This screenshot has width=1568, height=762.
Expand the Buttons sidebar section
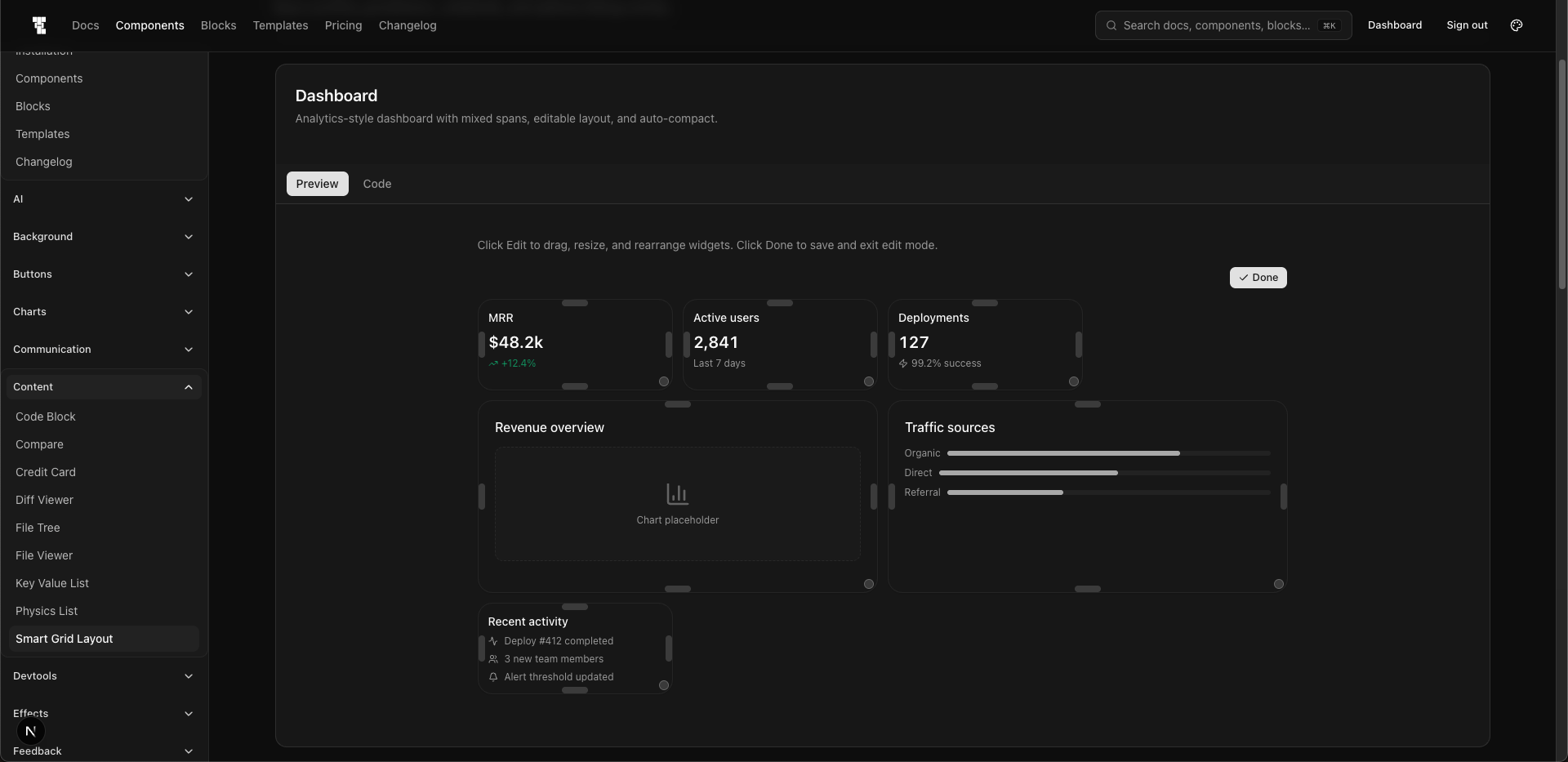coord(104,274)
